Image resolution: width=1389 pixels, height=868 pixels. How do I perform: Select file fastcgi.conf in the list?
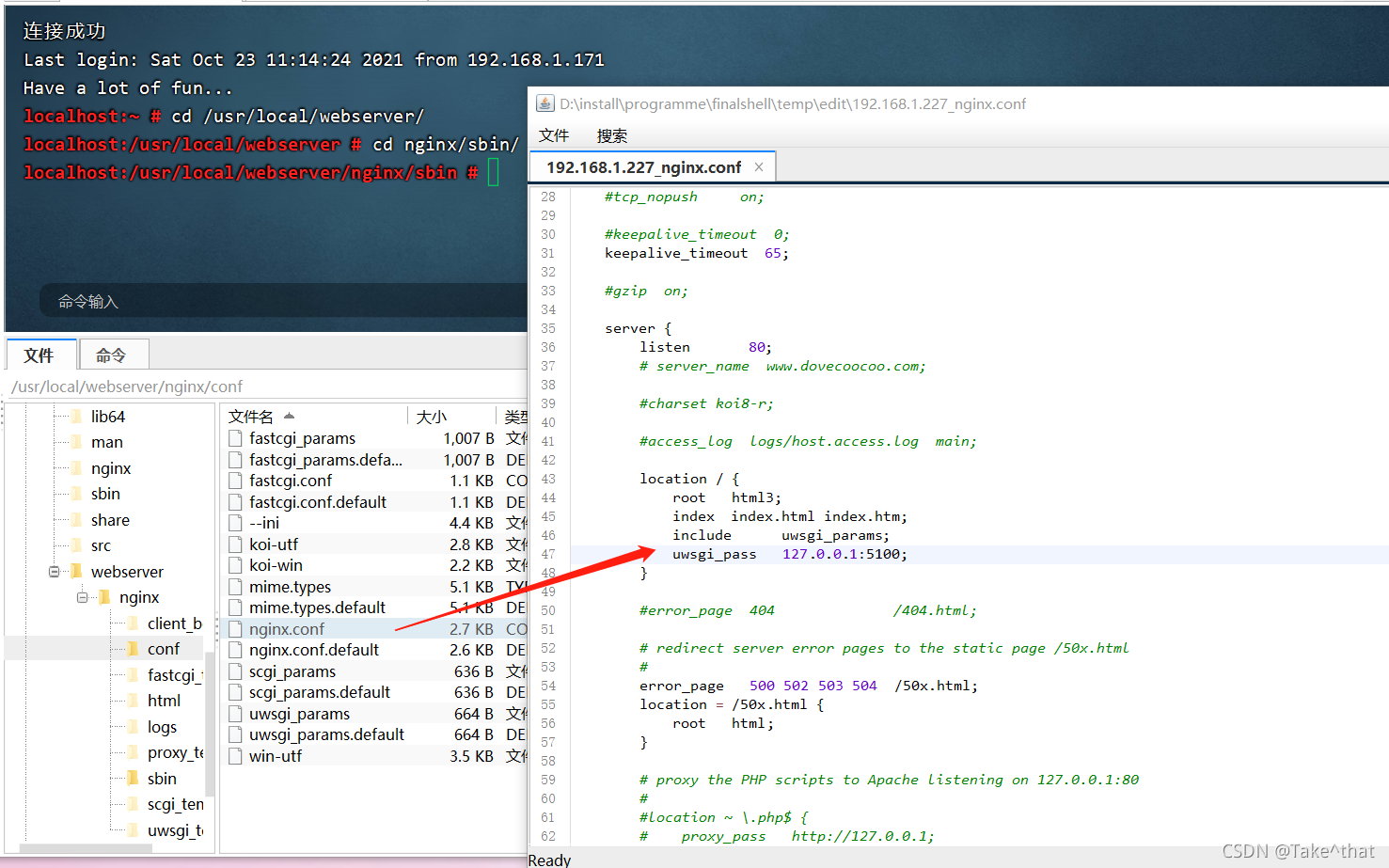point(291,481)
